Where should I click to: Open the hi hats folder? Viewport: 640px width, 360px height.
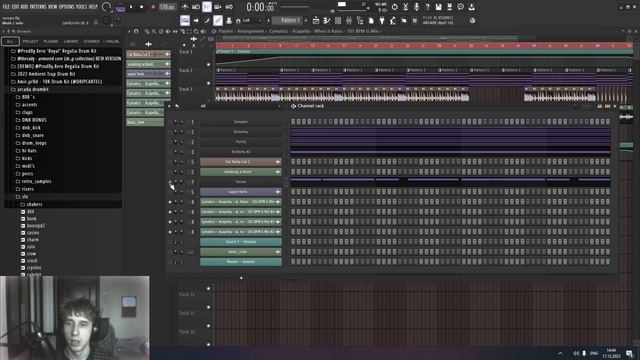pyautogui.click(x=29, y=151)
